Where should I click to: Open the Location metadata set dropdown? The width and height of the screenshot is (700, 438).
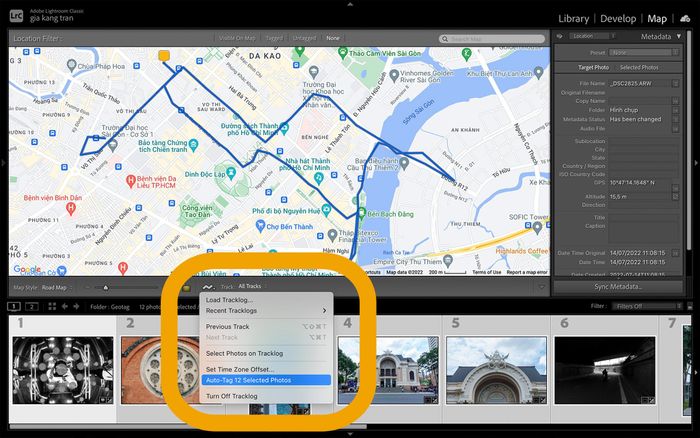593,36
